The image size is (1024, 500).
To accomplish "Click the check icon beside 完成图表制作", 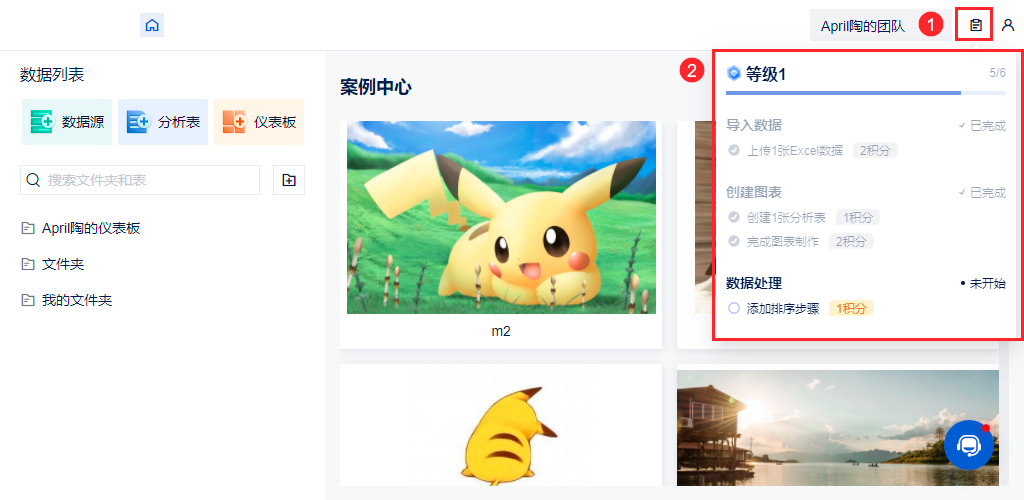I will point(733,242).
